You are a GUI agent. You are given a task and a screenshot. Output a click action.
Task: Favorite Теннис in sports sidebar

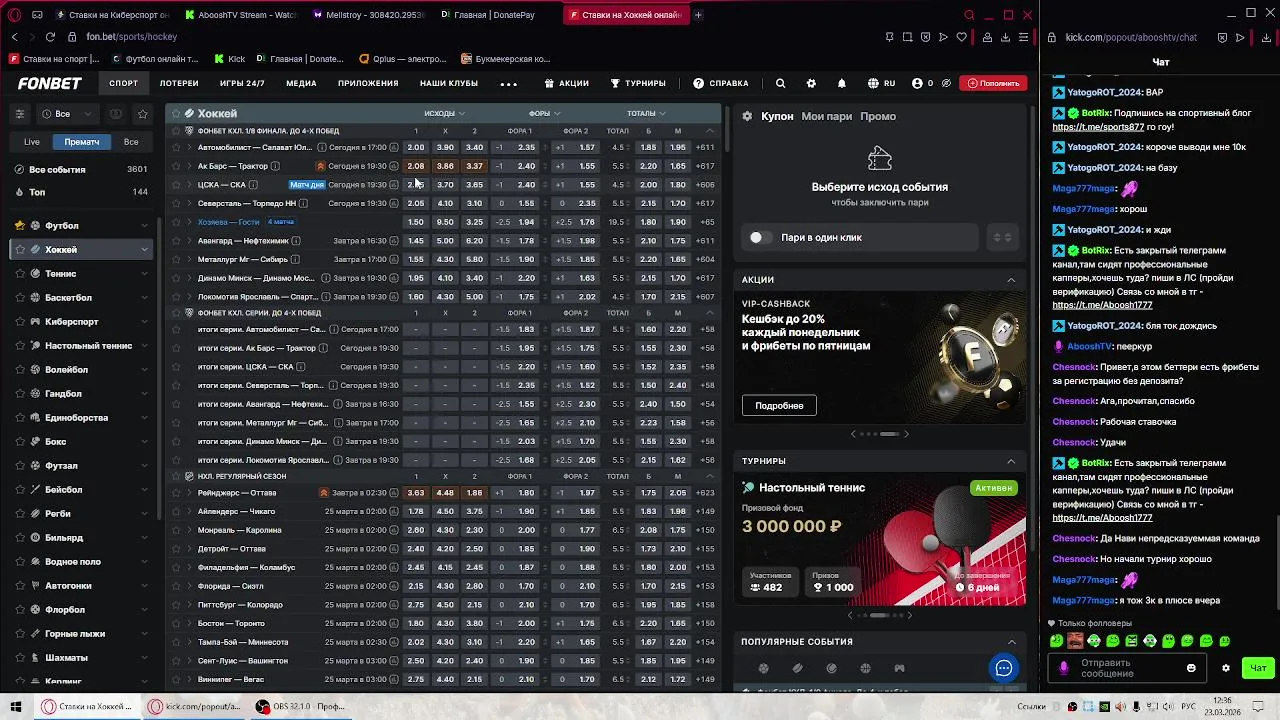tap(20, 274)
